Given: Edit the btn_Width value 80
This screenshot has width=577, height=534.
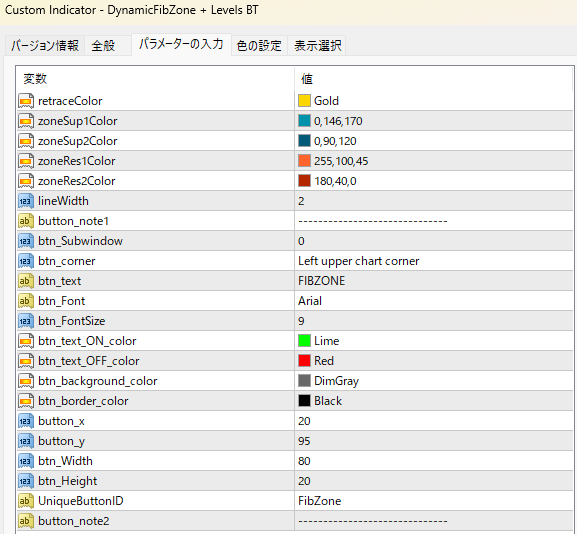Looking at the screenshot, I should click(x=434, y=461).
